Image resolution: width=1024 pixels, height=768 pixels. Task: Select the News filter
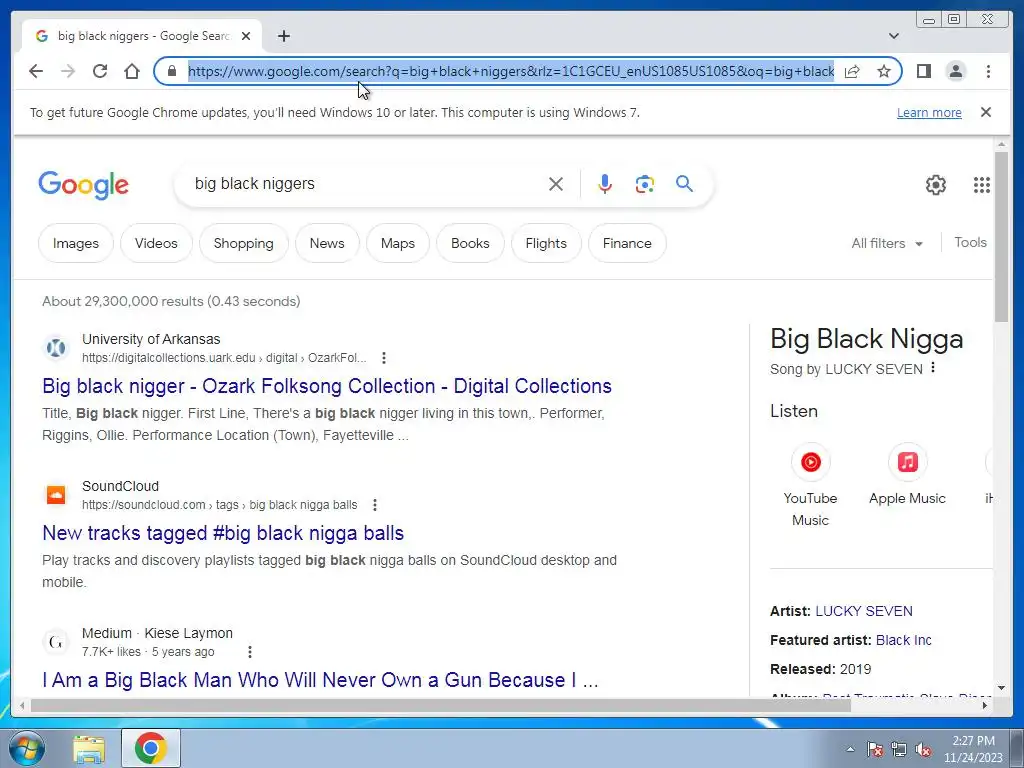coord(327,243)
